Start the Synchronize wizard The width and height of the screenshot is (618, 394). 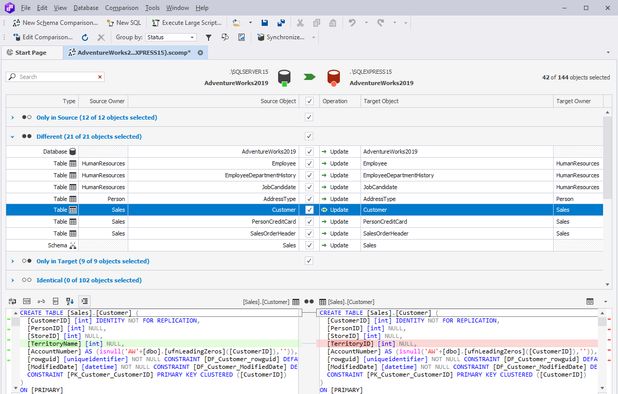coord(281,37)
